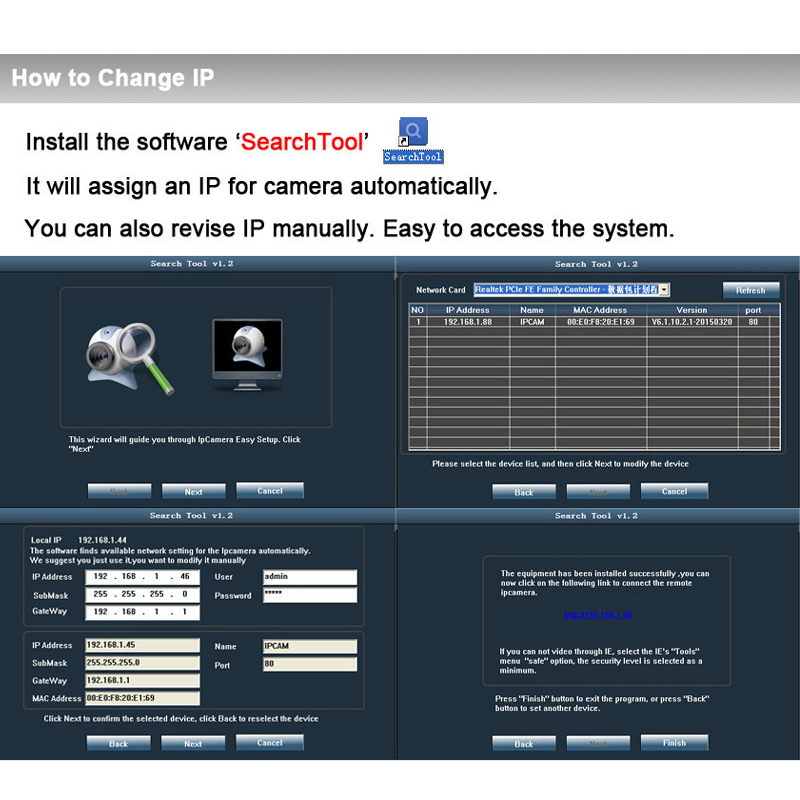Select the 192.168.1.88 IPCAM device row
800x800 pixels.
pos(594,322)
